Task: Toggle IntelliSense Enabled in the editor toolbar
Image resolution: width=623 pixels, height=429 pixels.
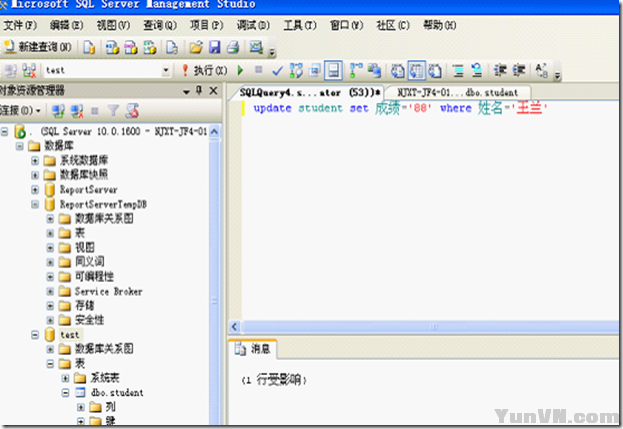Action: click(x=333, y=71)
